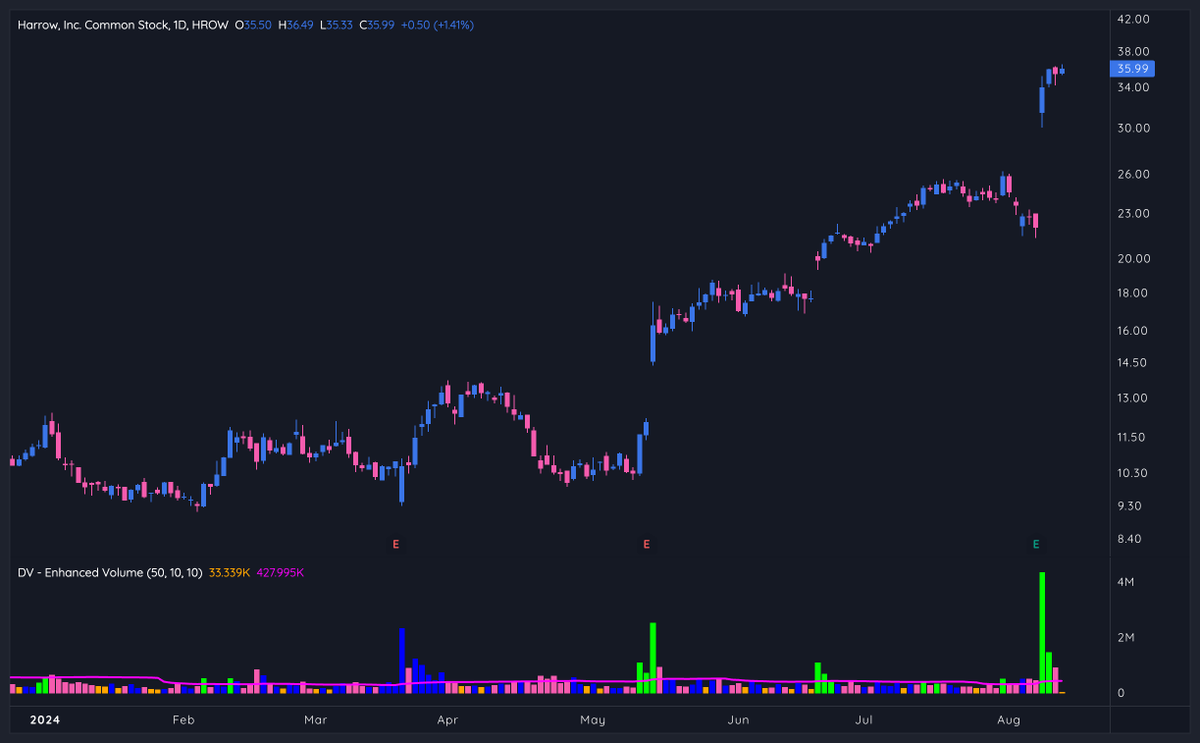Click the DV - Enhanced Volume indicator label
This screenshot has height=743, width=1200.
[110, 572]
